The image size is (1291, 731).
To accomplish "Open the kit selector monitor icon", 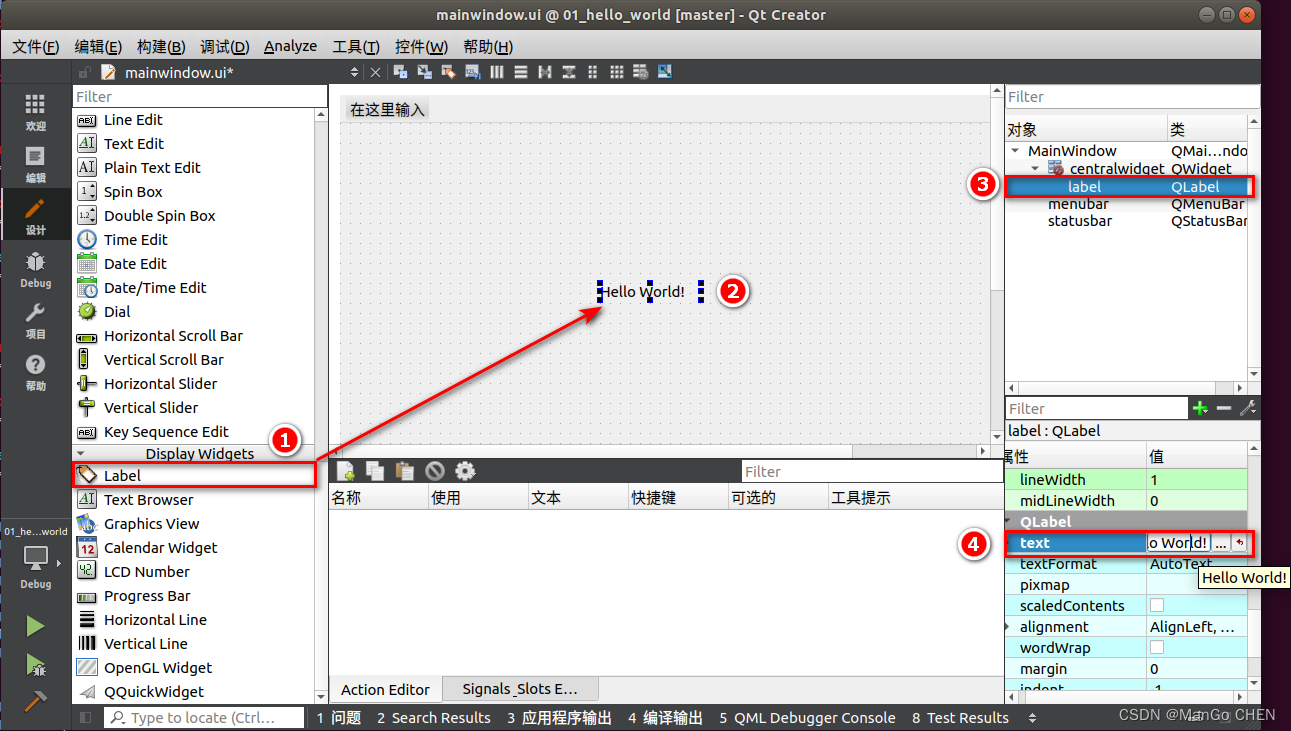I will pyautogui.click(x=35, y=558).
